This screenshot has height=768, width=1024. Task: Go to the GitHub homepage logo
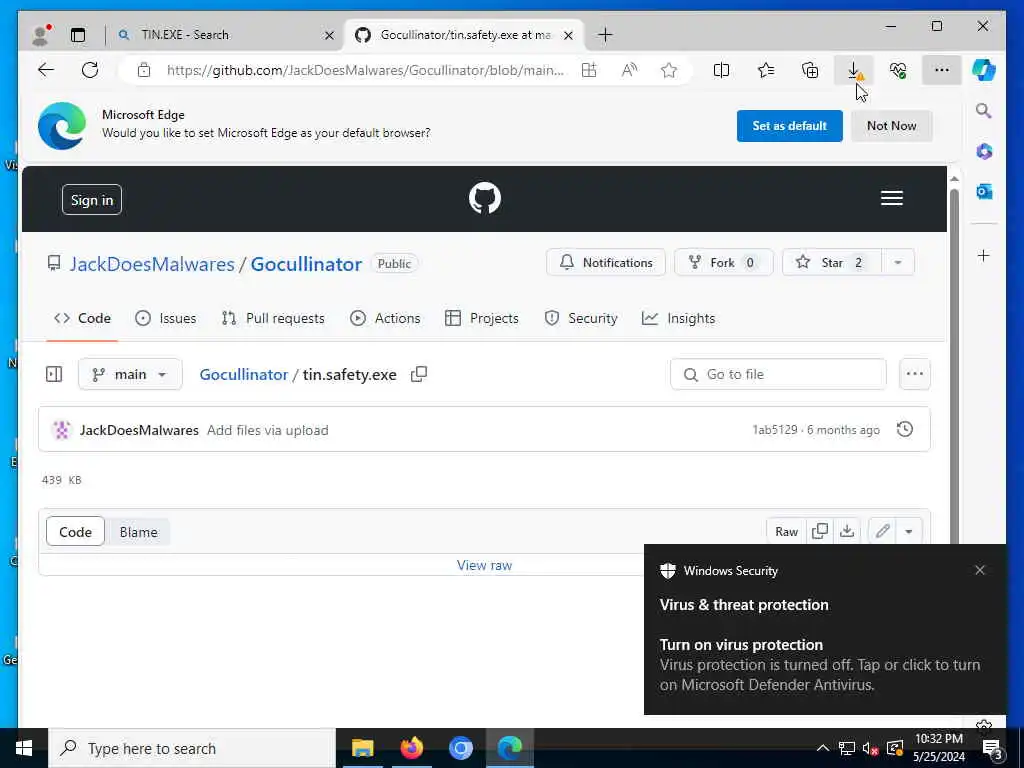coord(485,198)
